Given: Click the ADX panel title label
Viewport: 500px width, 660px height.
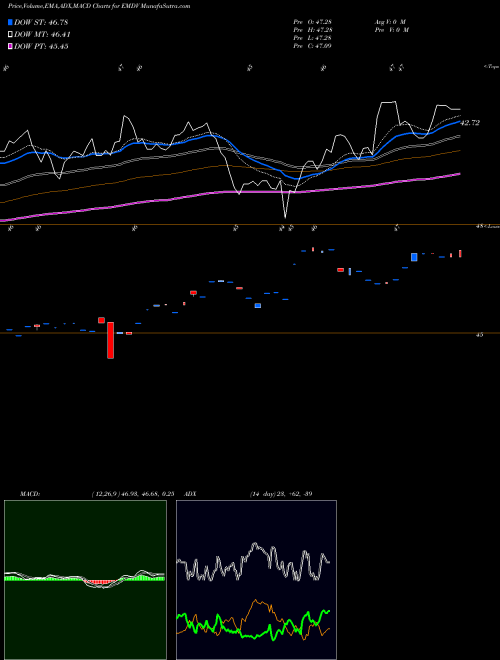Looking at the screenshot, I should 190,494.
